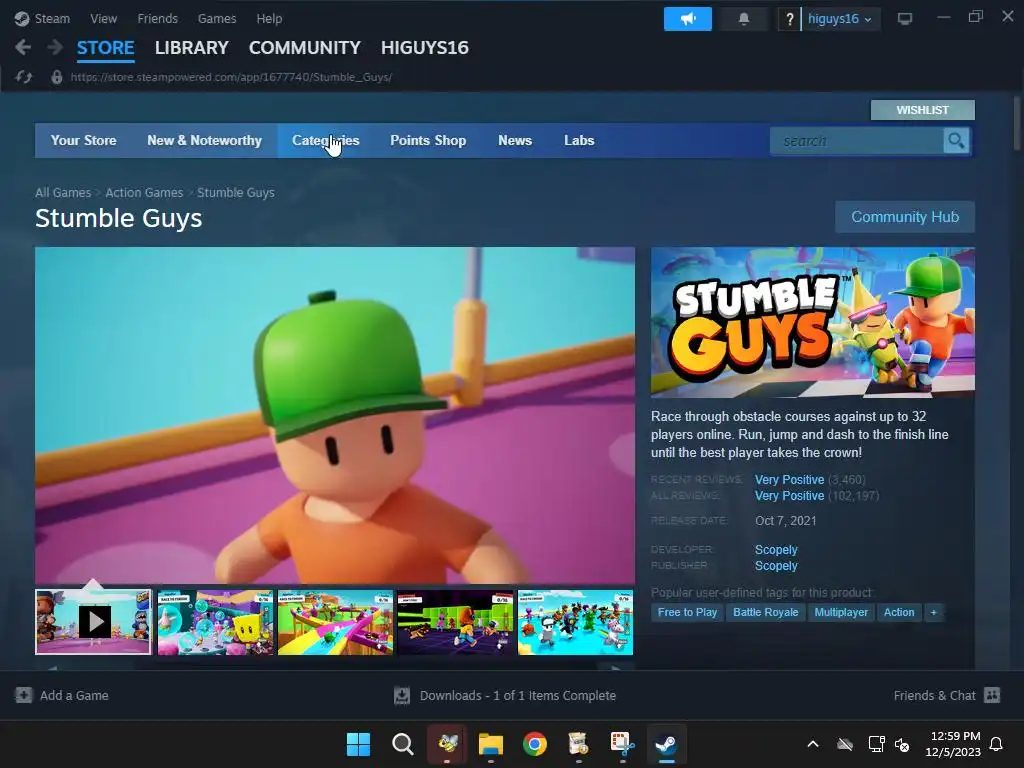Switch to the COMMUNITY tab
The width and height of the screenshot is (1024, 768).
(304, 48)
